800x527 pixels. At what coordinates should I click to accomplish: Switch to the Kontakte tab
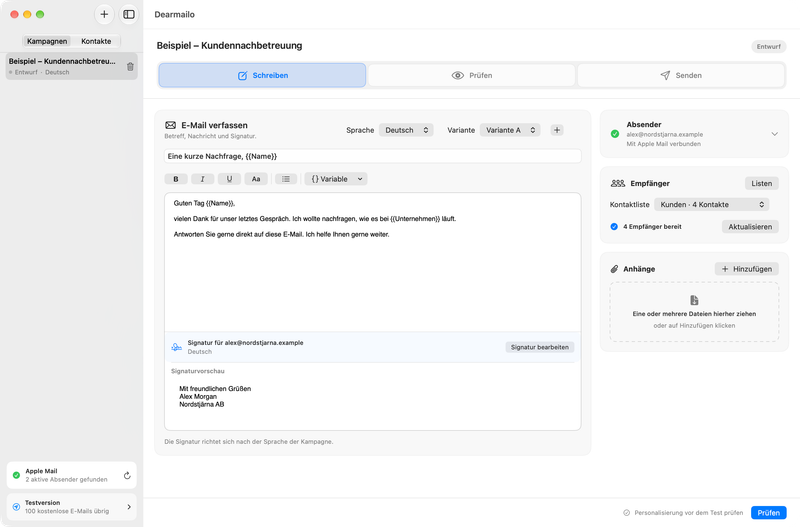(x=96, y=41)
